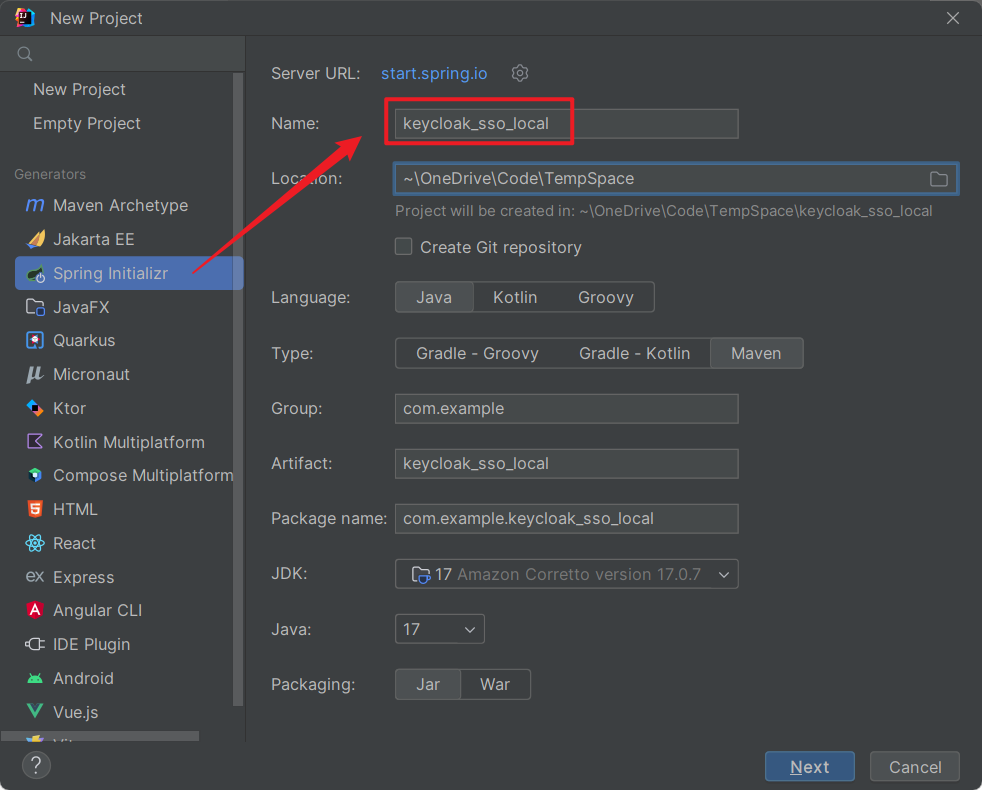
Task: Click the Compose Multiplatform icon
Action: 35,475
